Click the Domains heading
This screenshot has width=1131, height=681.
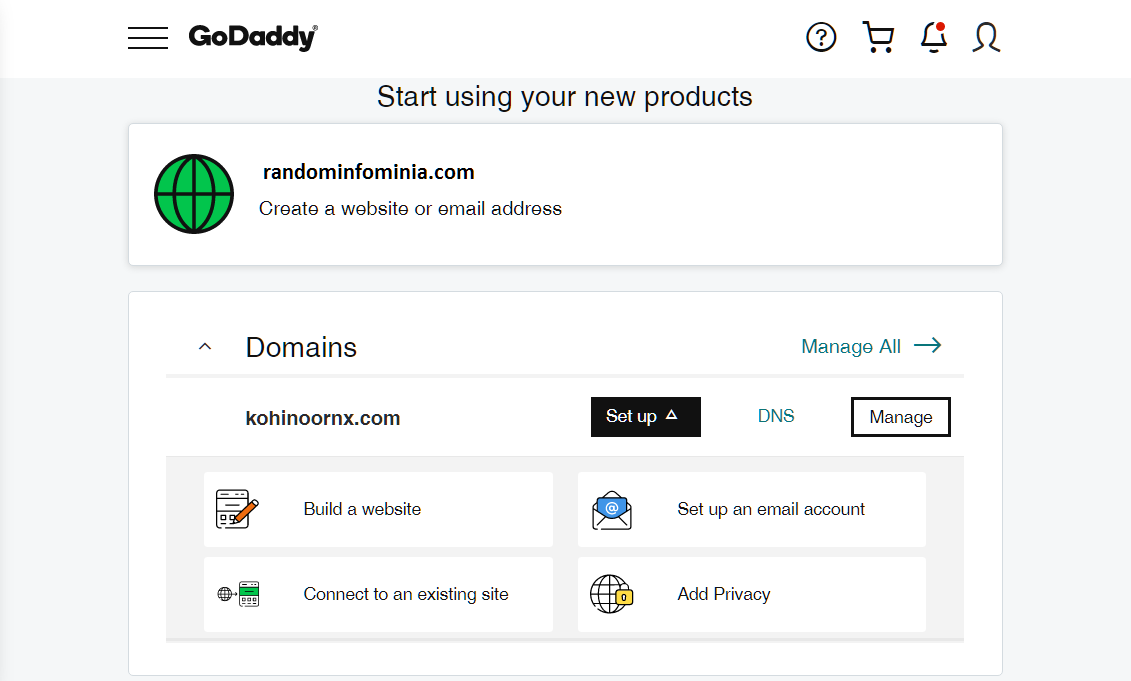click(302, 348)
